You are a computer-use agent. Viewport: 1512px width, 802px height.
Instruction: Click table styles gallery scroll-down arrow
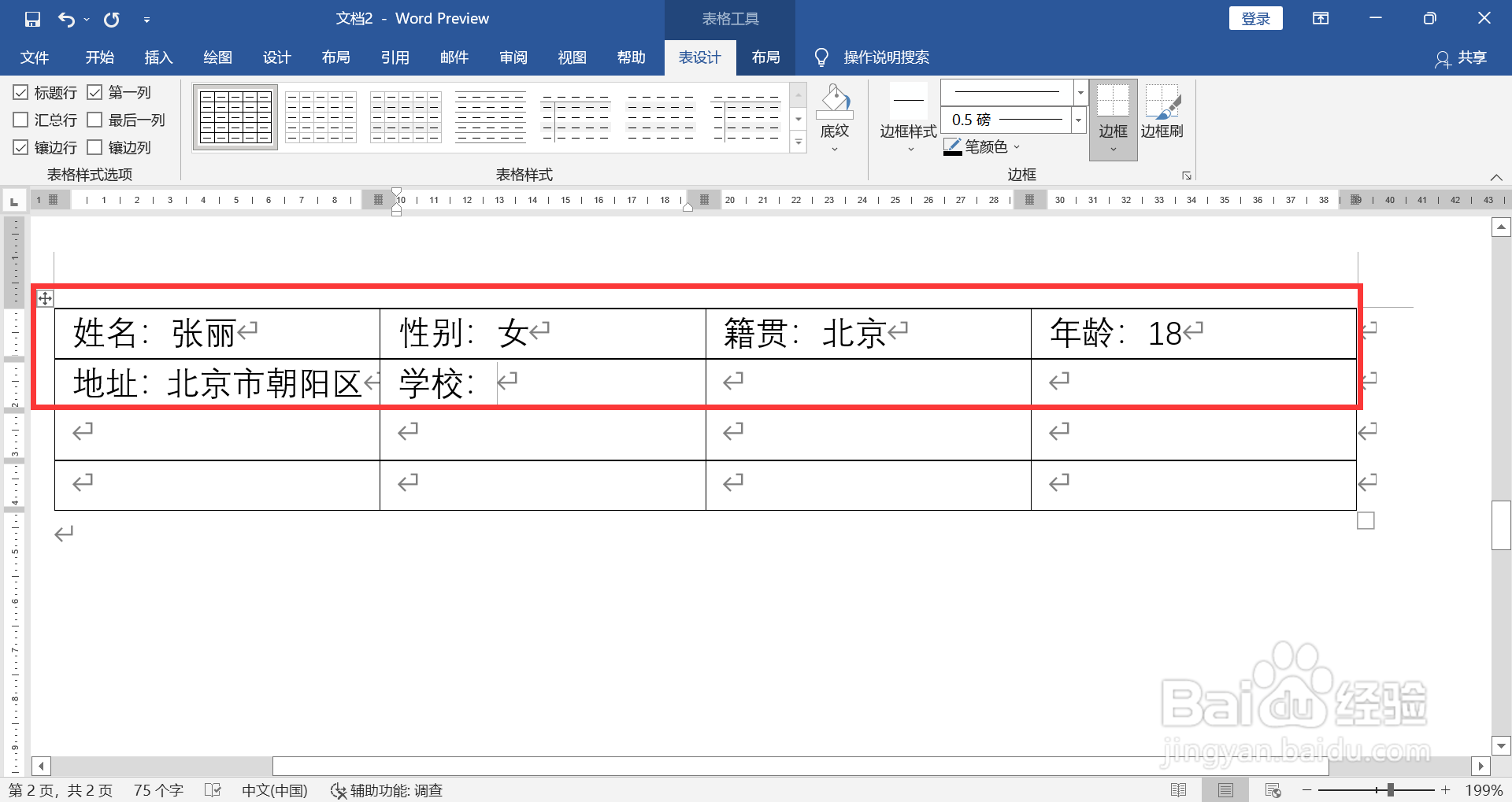(799, 119)
